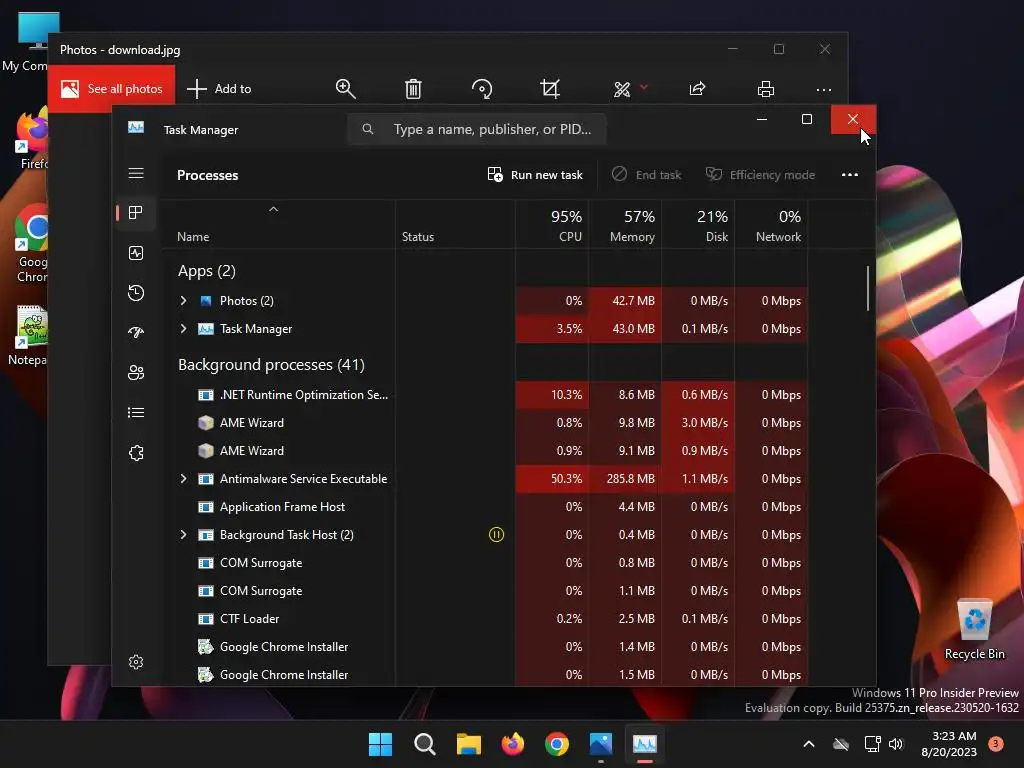The width and height of the screenshot is (1024, 768).
Task: Open App history page in sidebar
Action: point(136,293)
